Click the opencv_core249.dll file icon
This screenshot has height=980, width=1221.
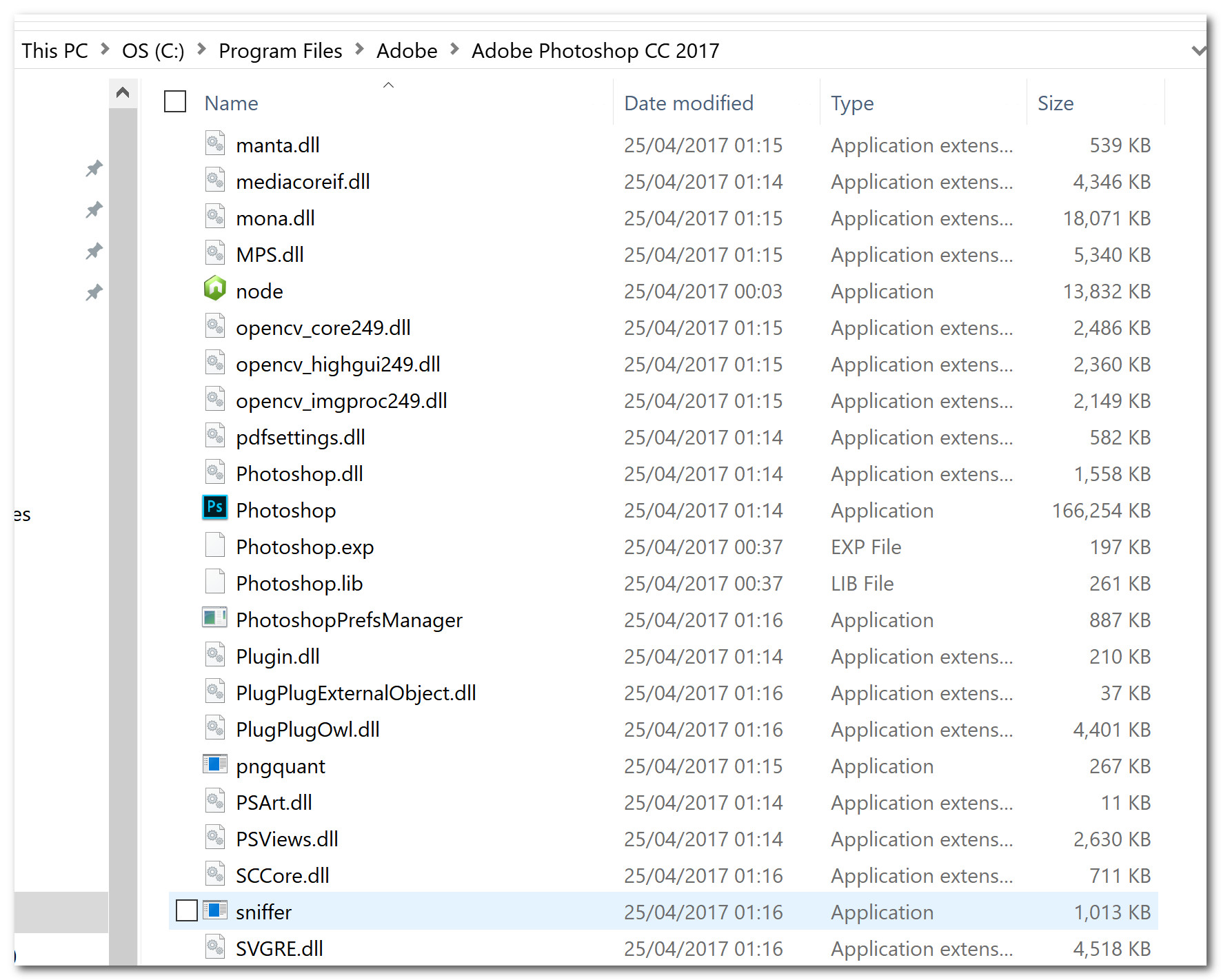[215, 326]
